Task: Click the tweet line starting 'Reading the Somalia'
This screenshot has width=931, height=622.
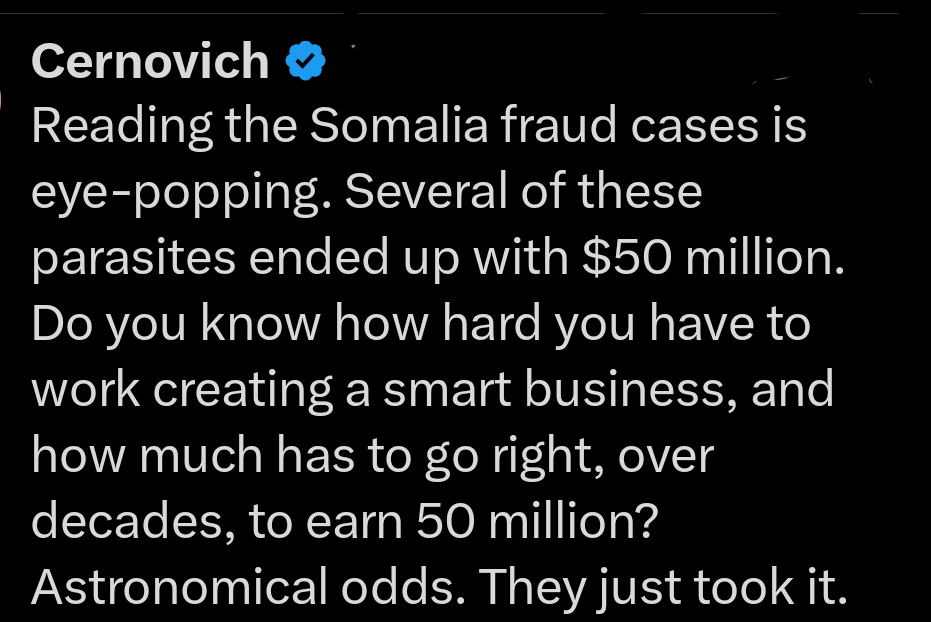Action: tap(419, 127)
